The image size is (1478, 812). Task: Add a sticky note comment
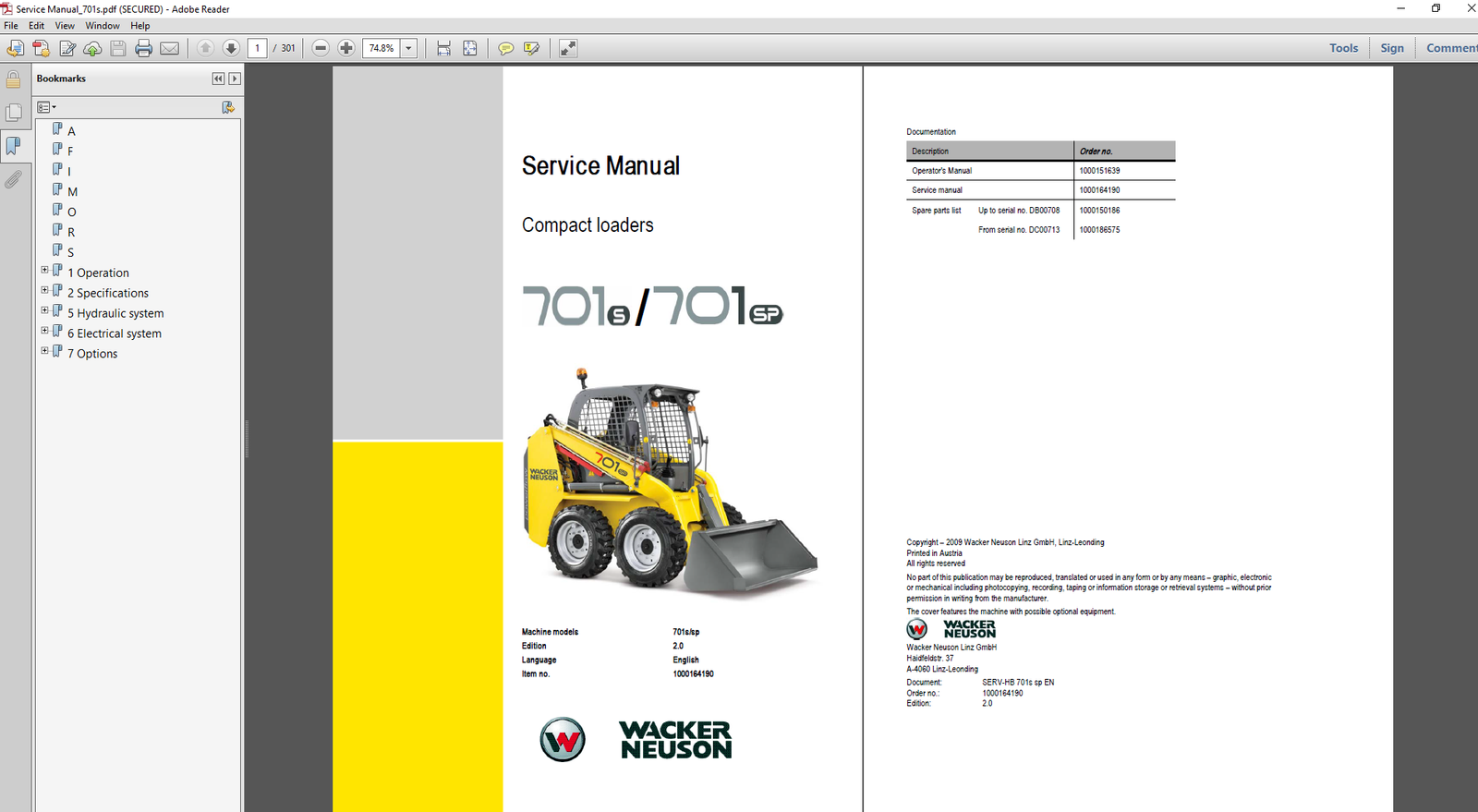(x=505, y=48)
